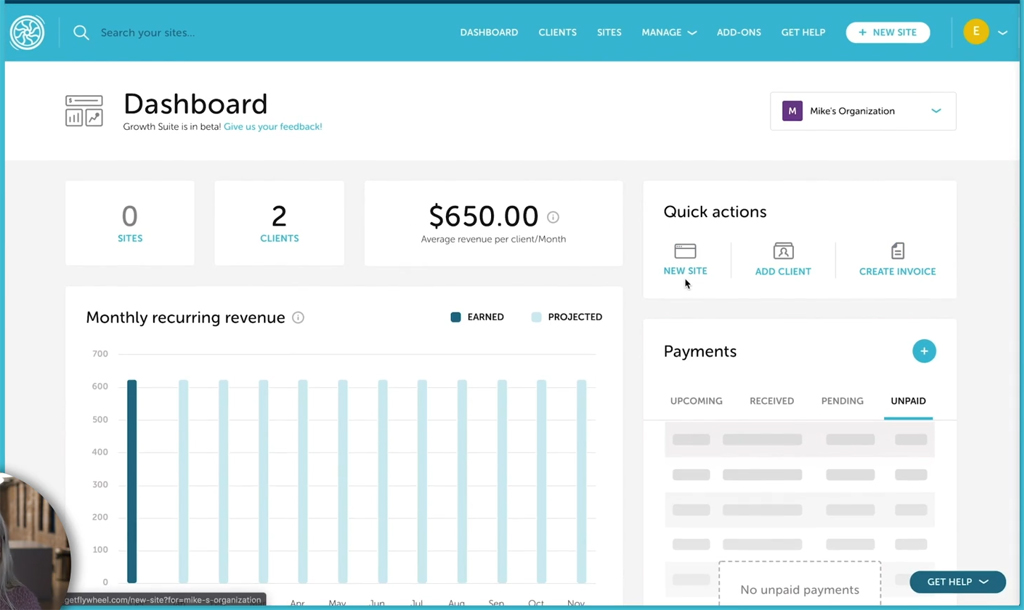Click the New Site quick action icon
Screen dimensions: 1024x610
(x=685, y=251)
